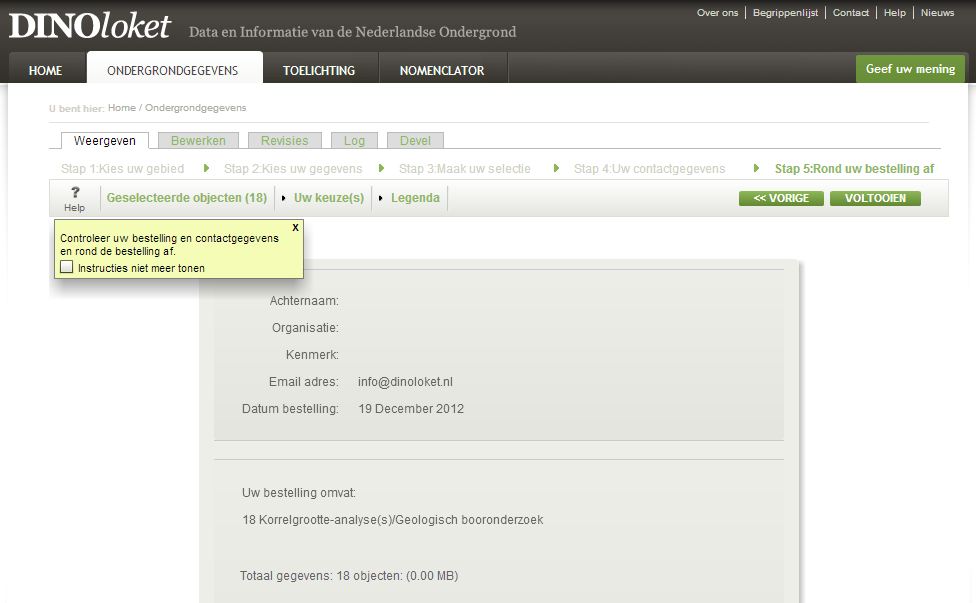Viewport: 976px width, 603px height.
Task: Enable 'Instructies niet meer tonen' checkbox
Action: pos(67,268)
